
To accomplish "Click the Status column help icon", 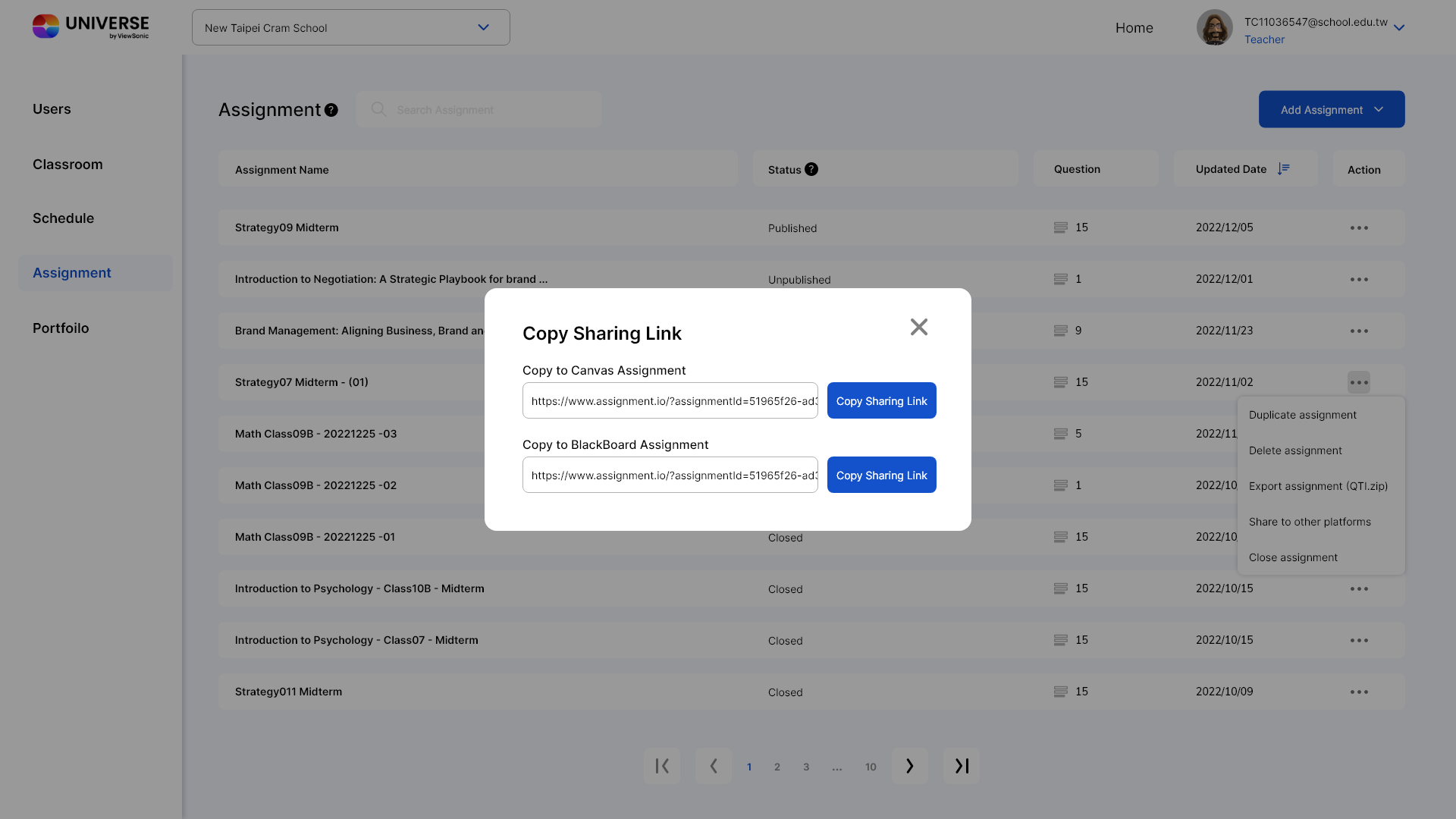I will point(811,169).
